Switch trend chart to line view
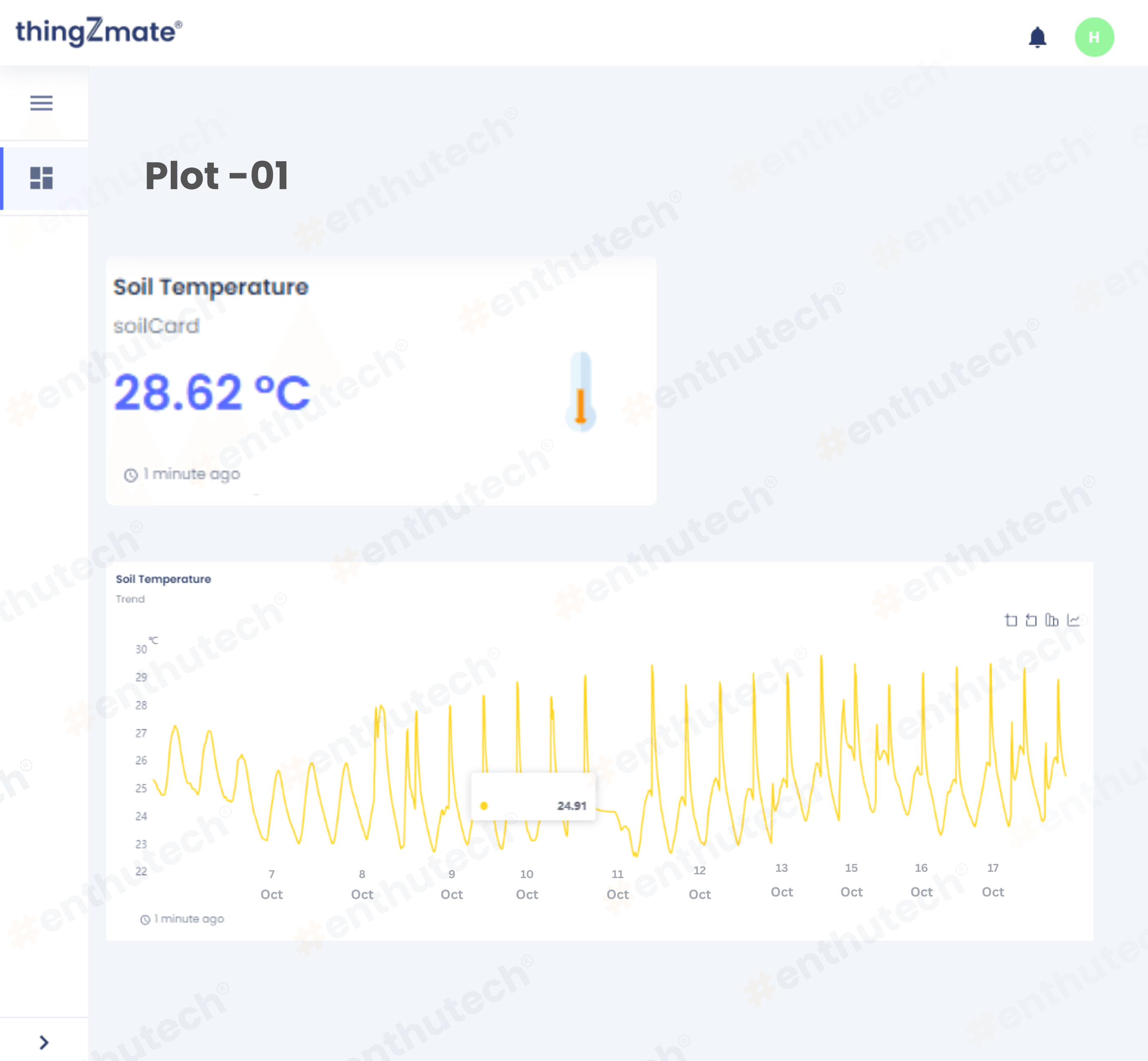Viewport: 1148px width, 1061px height. coord(1073,620)
